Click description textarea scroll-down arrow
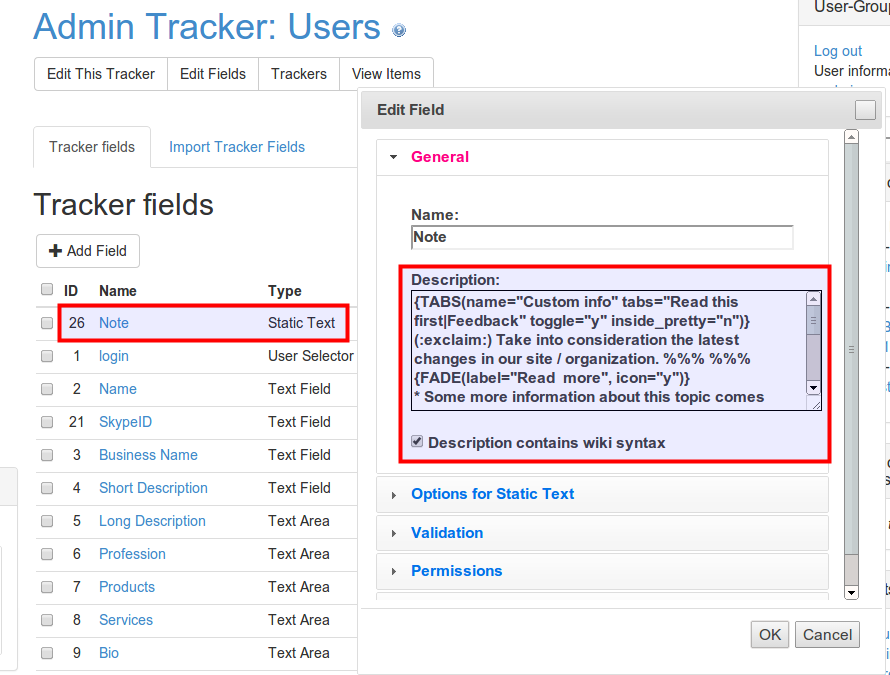Screen dimensions: 890x675 pyautogui.click(x=813, y=387)
